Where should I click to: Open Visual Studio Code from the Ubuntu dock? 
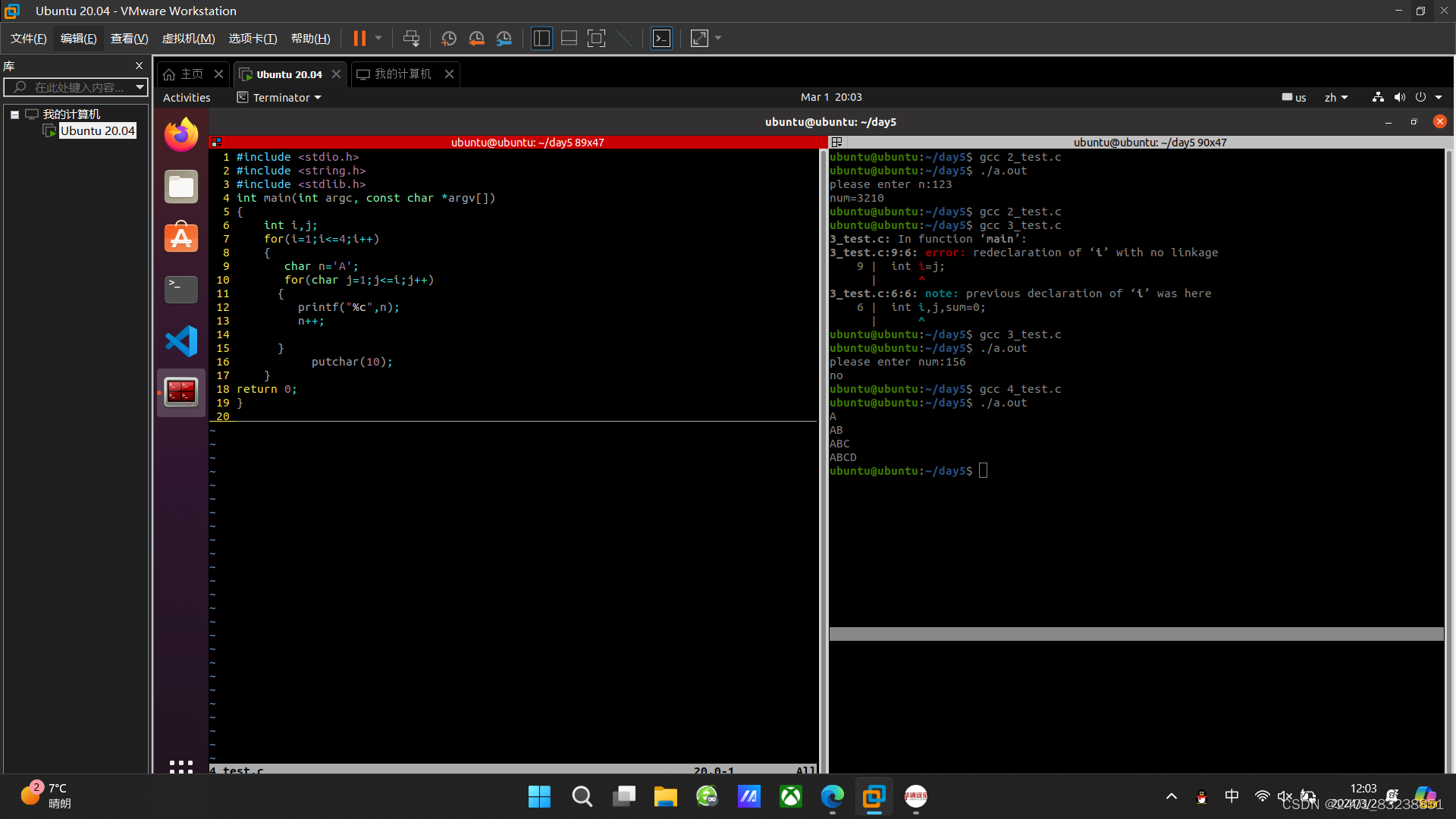click(181, 341)
